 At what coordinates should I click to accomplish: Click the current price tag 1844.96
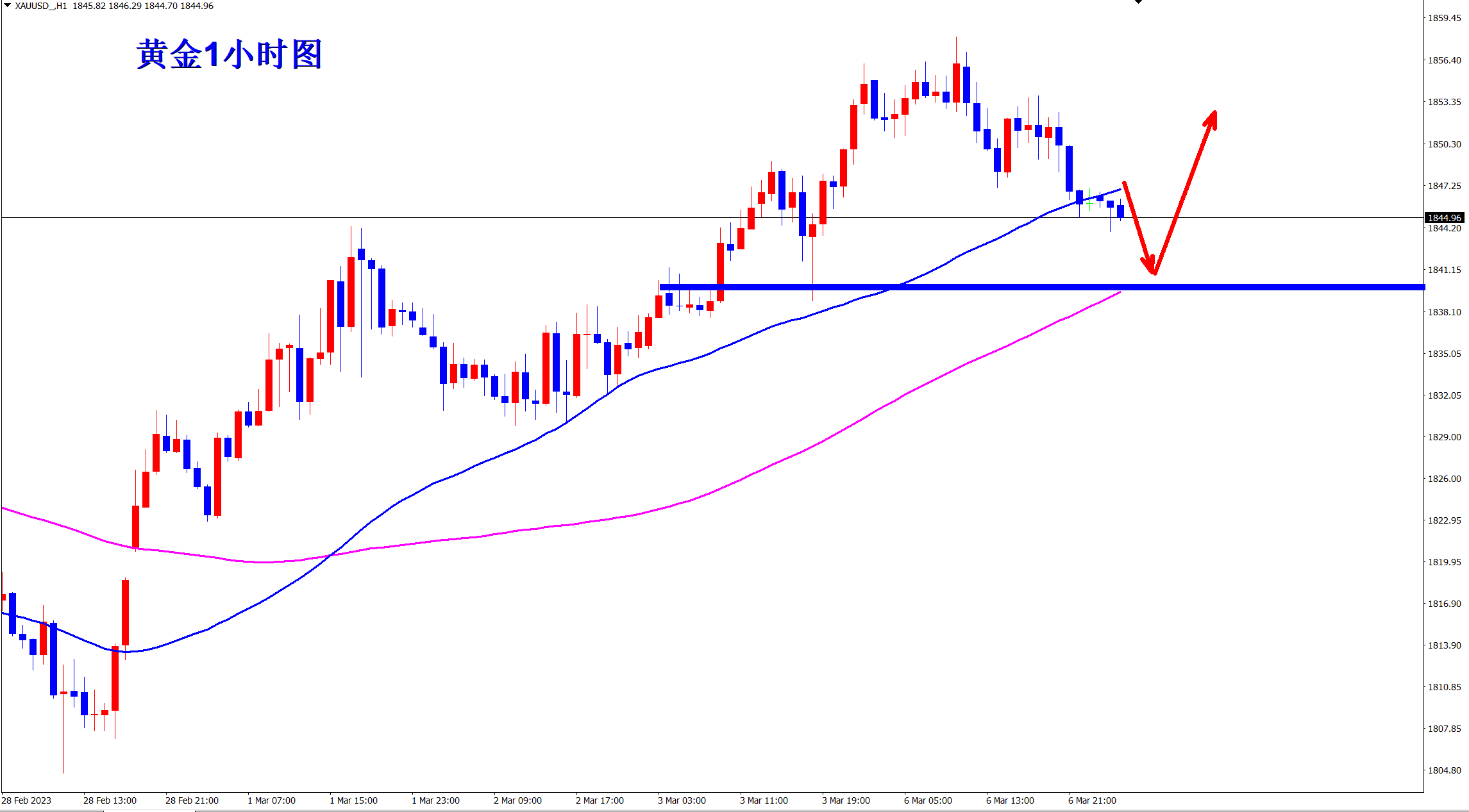pyautogui.click(x=1444, y=218)
